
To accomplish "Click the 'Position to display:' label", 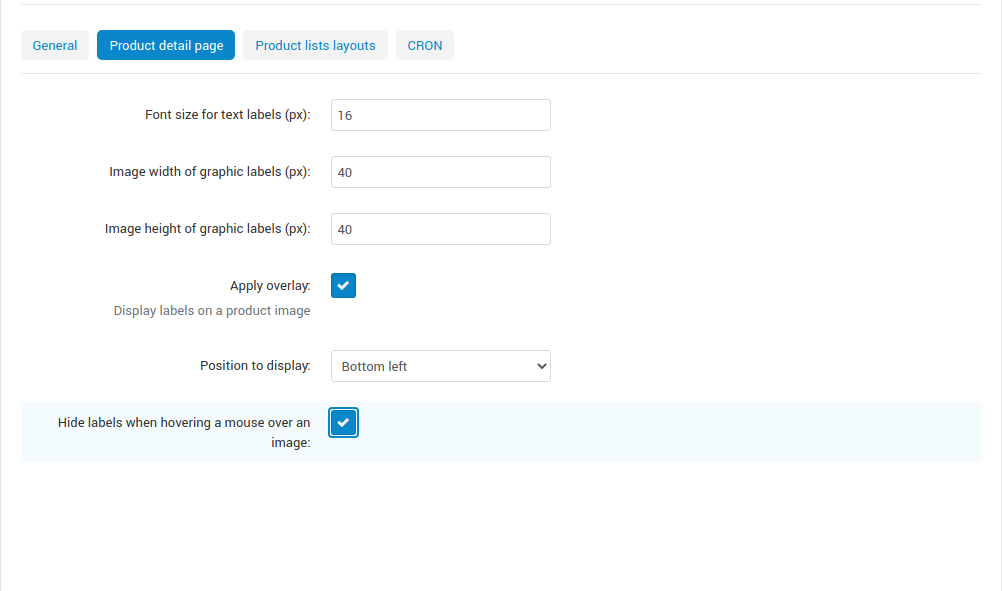I will pyautogui.click(x=255, y=365).
